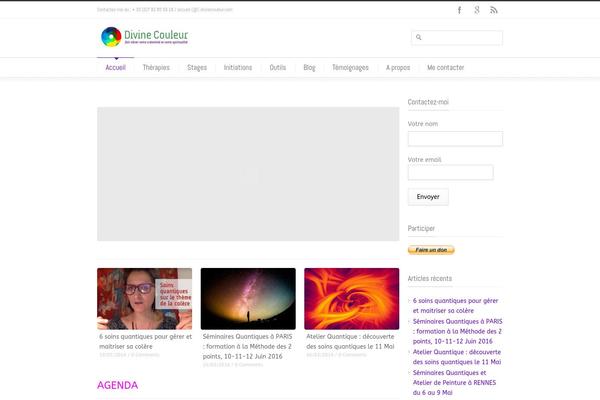Screen dimensions: 600x400
Task: Open sidebar link '6 soins quantiques pour gérer'
Action: coord(455,305)
